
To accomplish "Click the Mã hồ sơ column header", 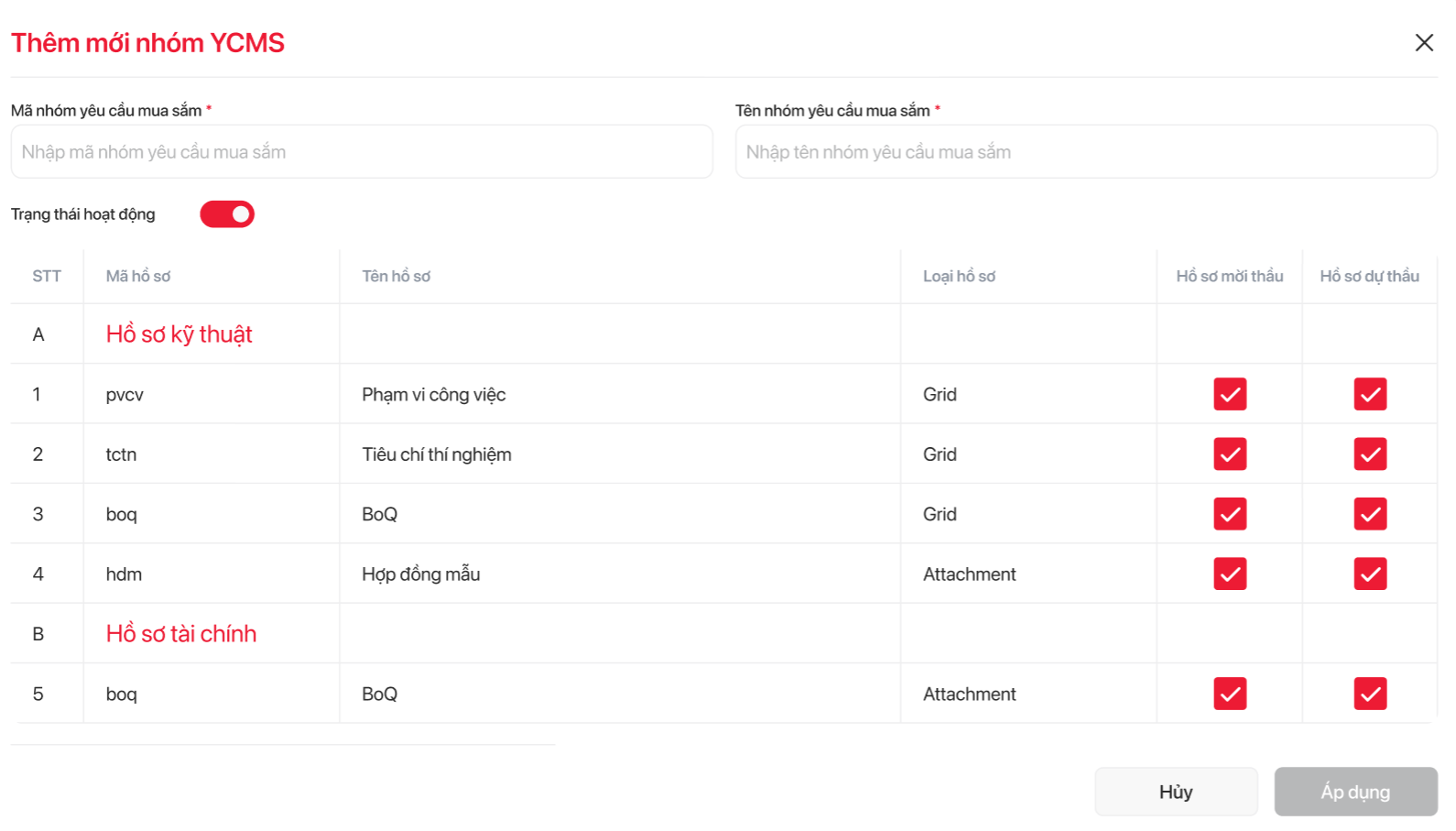I will click(138, 277).
